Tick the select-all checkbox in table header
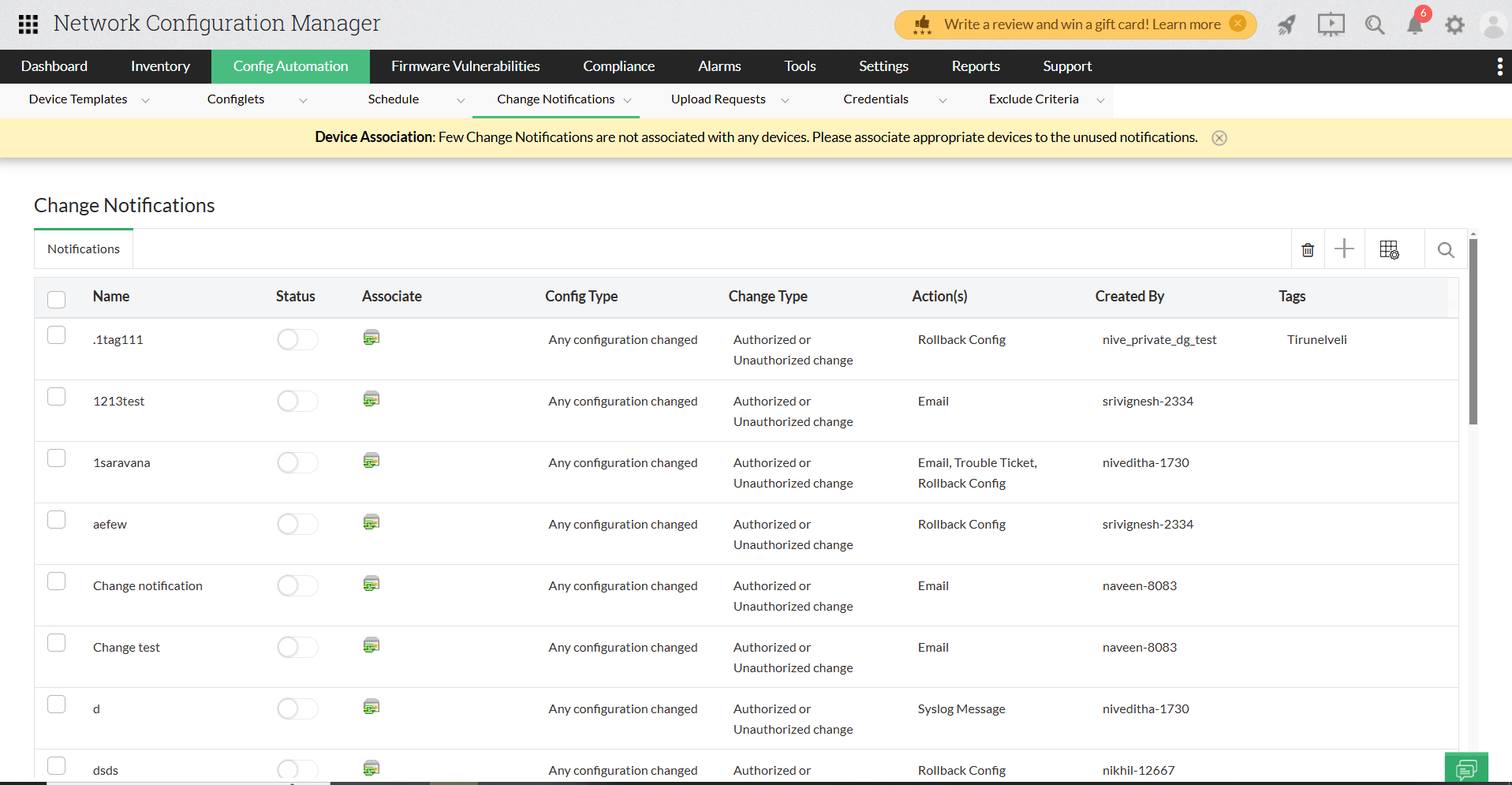This screenshot has width=1512, height=785. click(x=57, y=299)
